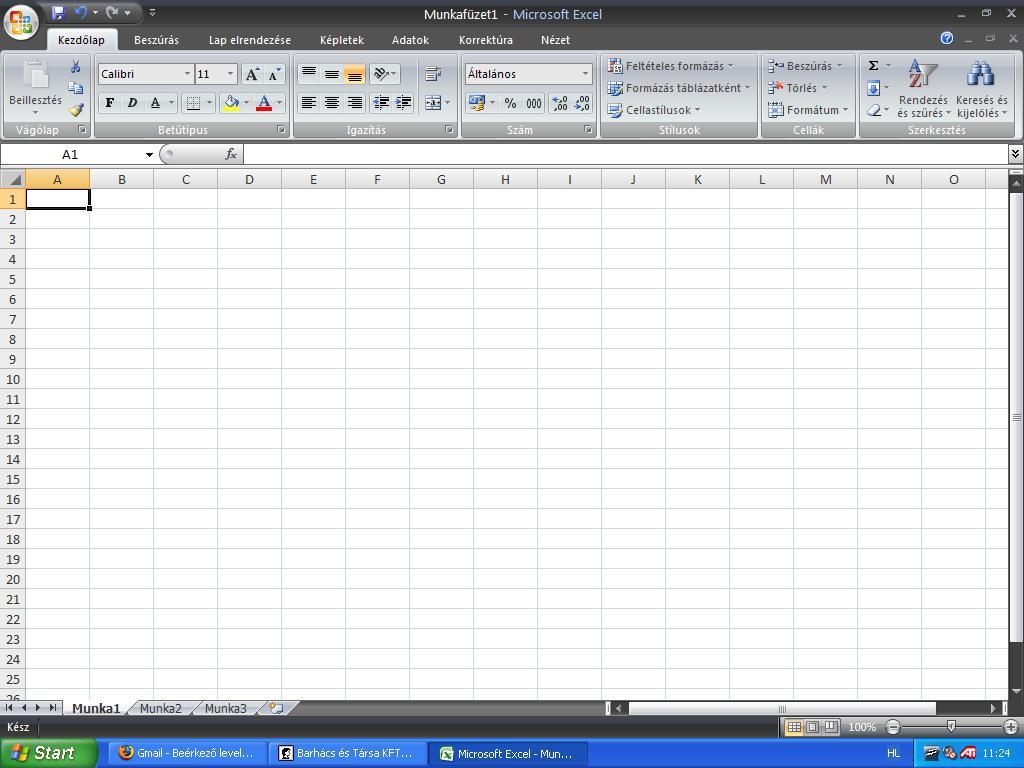
Task: Click Beszúrás in Cellák group
Action: (805, 65)
